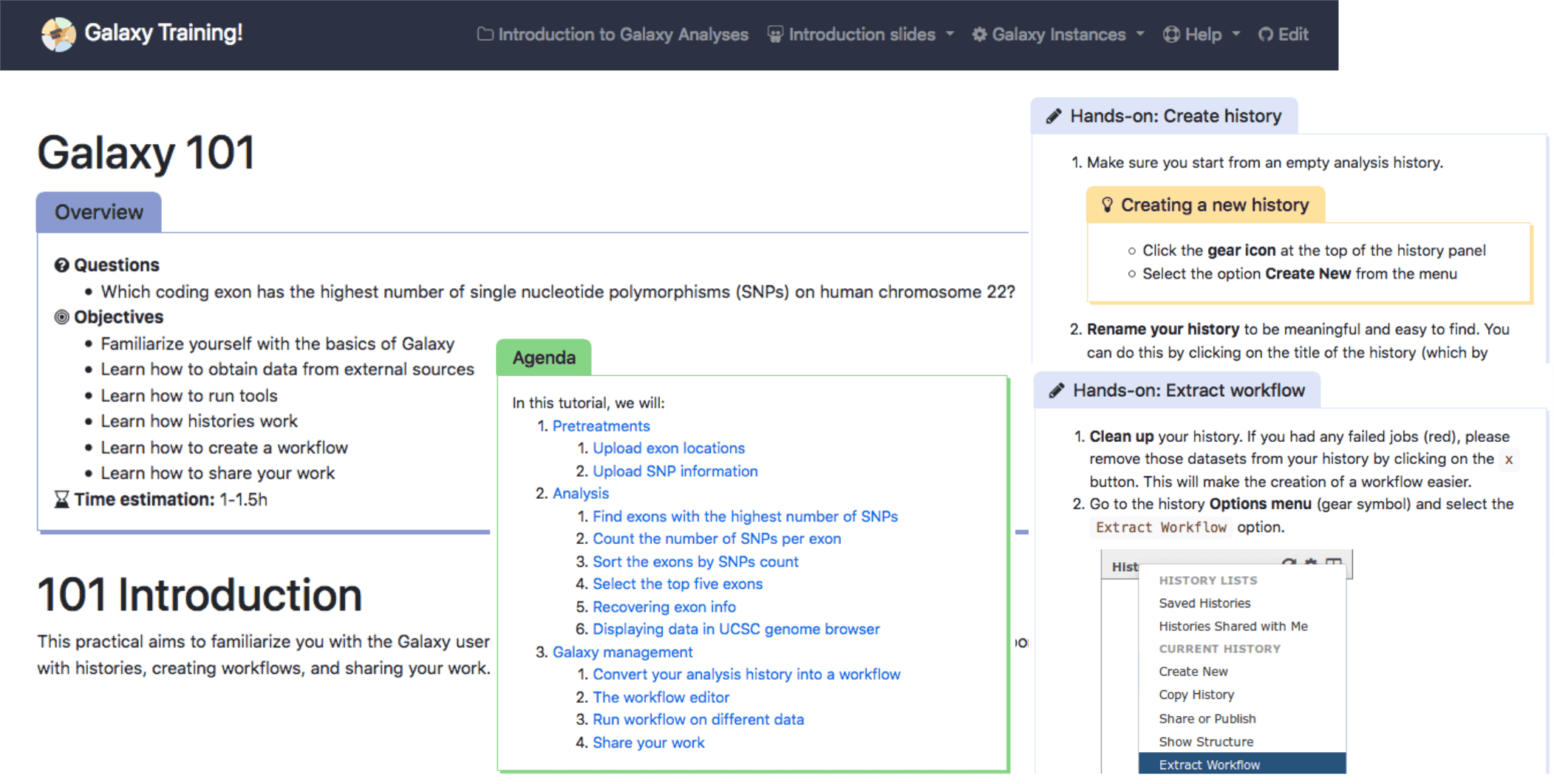Screen dimensions: 1554x784
Task: Select Extract Workflow from the history menu
Action: (1210, 765)
